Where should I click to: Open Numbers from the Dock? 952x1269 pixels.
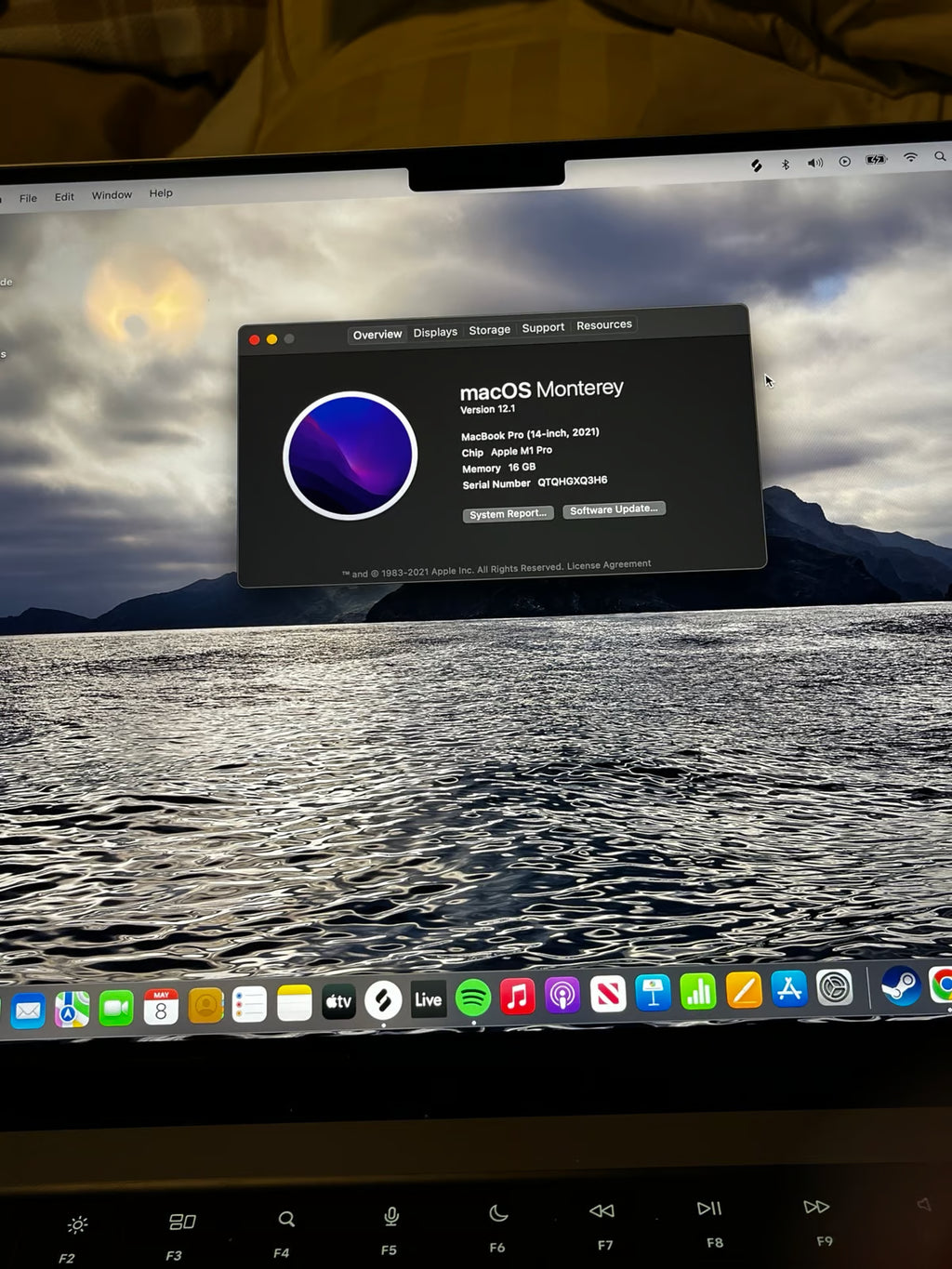tap(699, 992)
